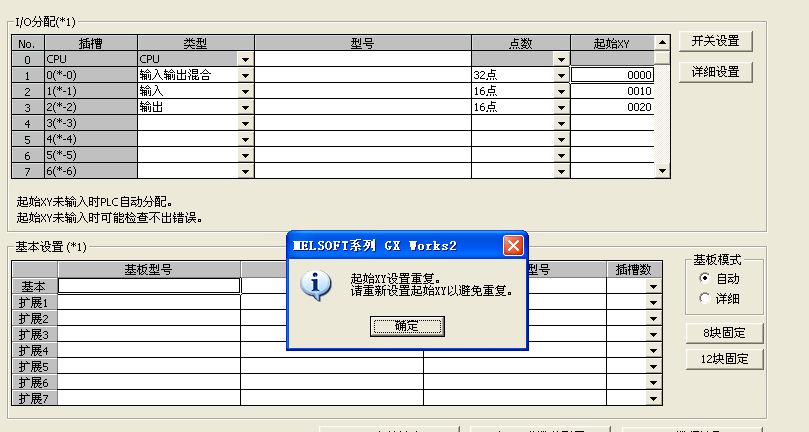Close the MELSOFT GX Works2 popup
The width and height of the screenshot is (809, 432).
coord(512,245)
